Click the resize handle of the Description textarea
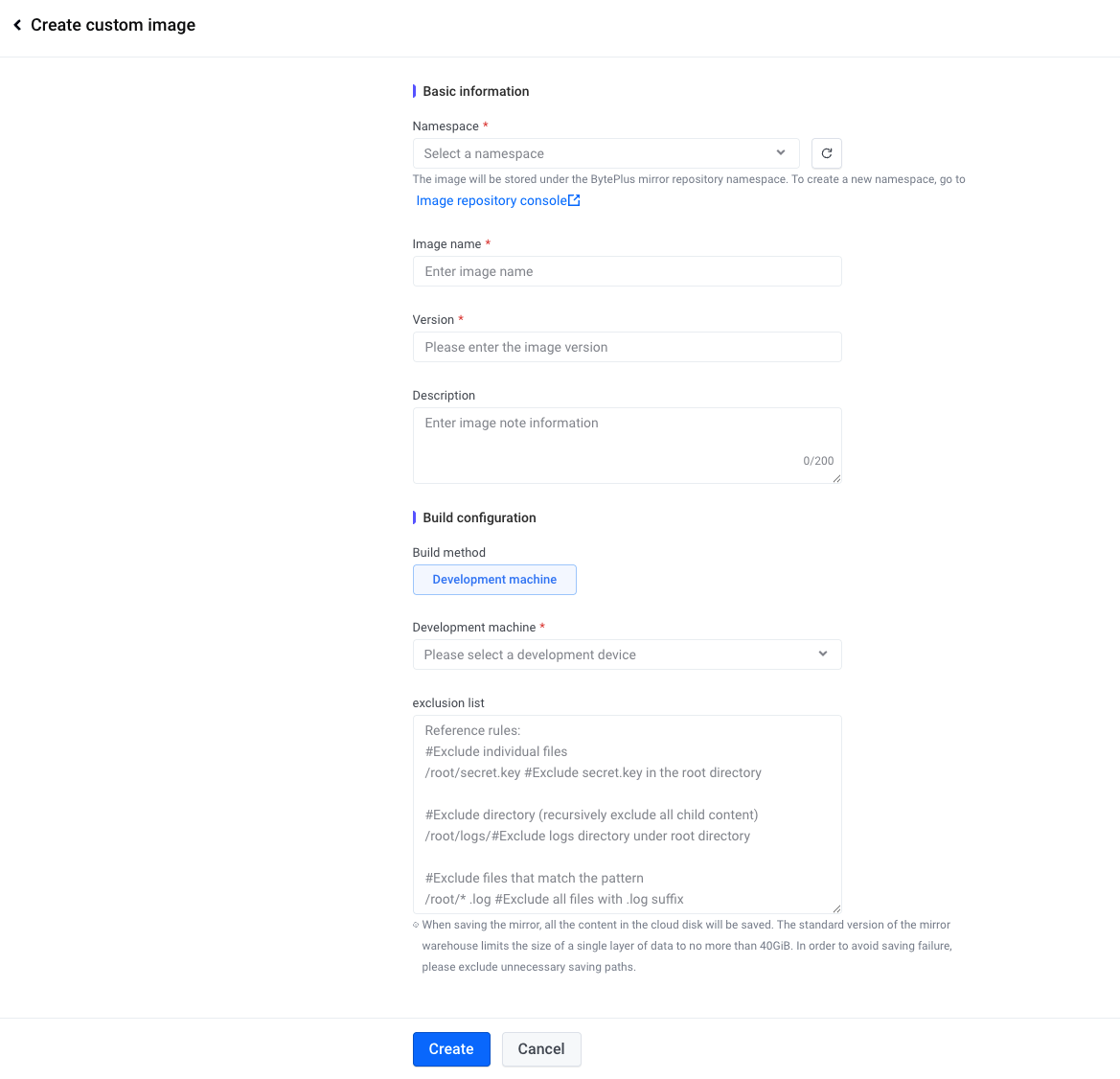The image size is (1120, 1079). coord(836,478)
